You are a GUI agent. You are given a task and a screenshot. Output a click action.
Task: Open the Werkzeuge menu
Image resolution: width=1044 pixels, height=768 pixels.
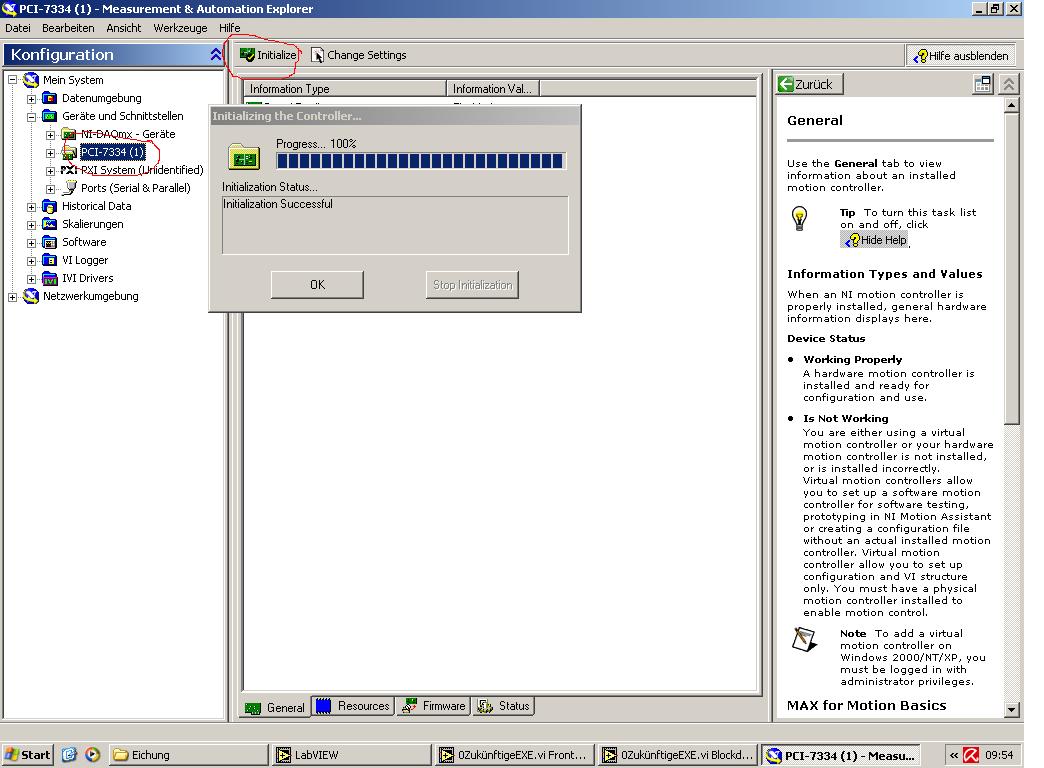point(180,28)
